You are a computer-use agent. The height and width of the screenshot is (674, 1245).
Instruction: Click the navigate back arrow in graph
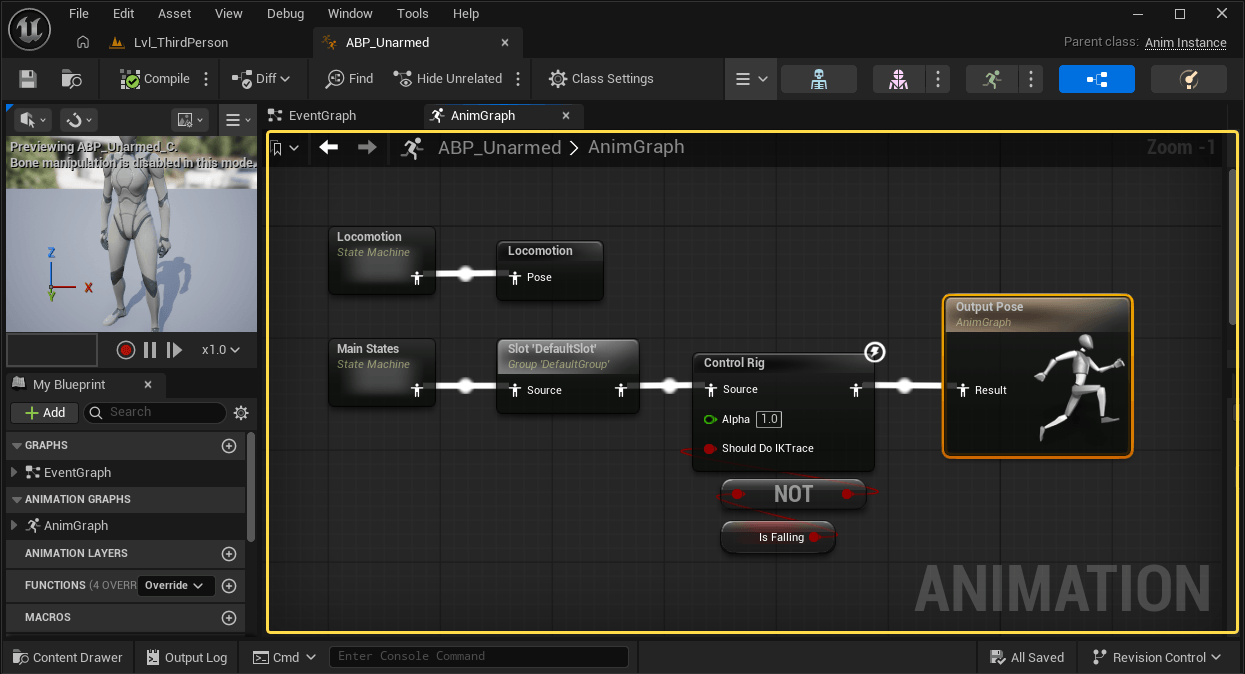click(329, 148)
